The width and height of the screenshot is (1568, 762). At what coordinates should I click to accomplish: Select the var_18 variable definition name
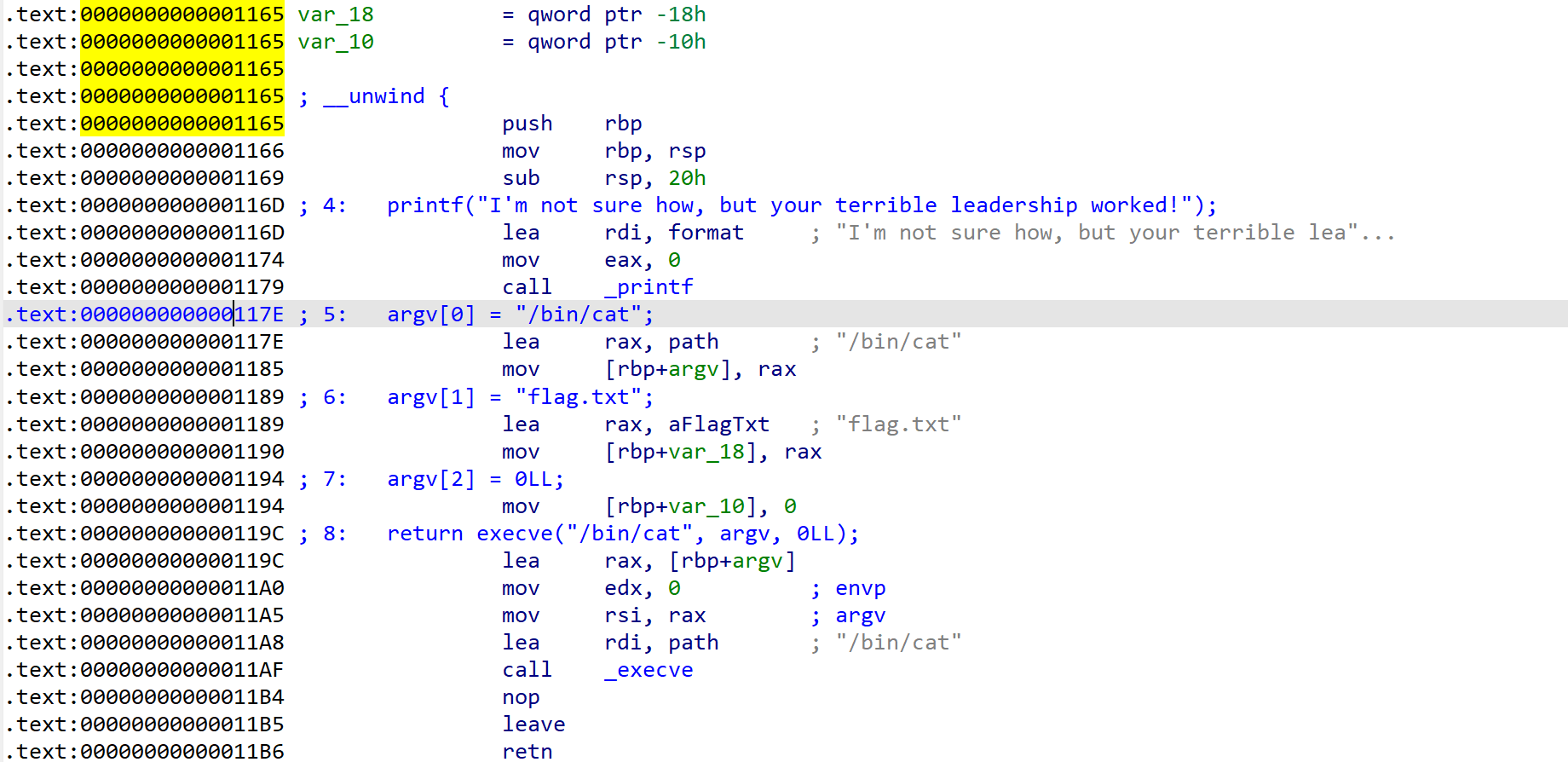[336, 14]
